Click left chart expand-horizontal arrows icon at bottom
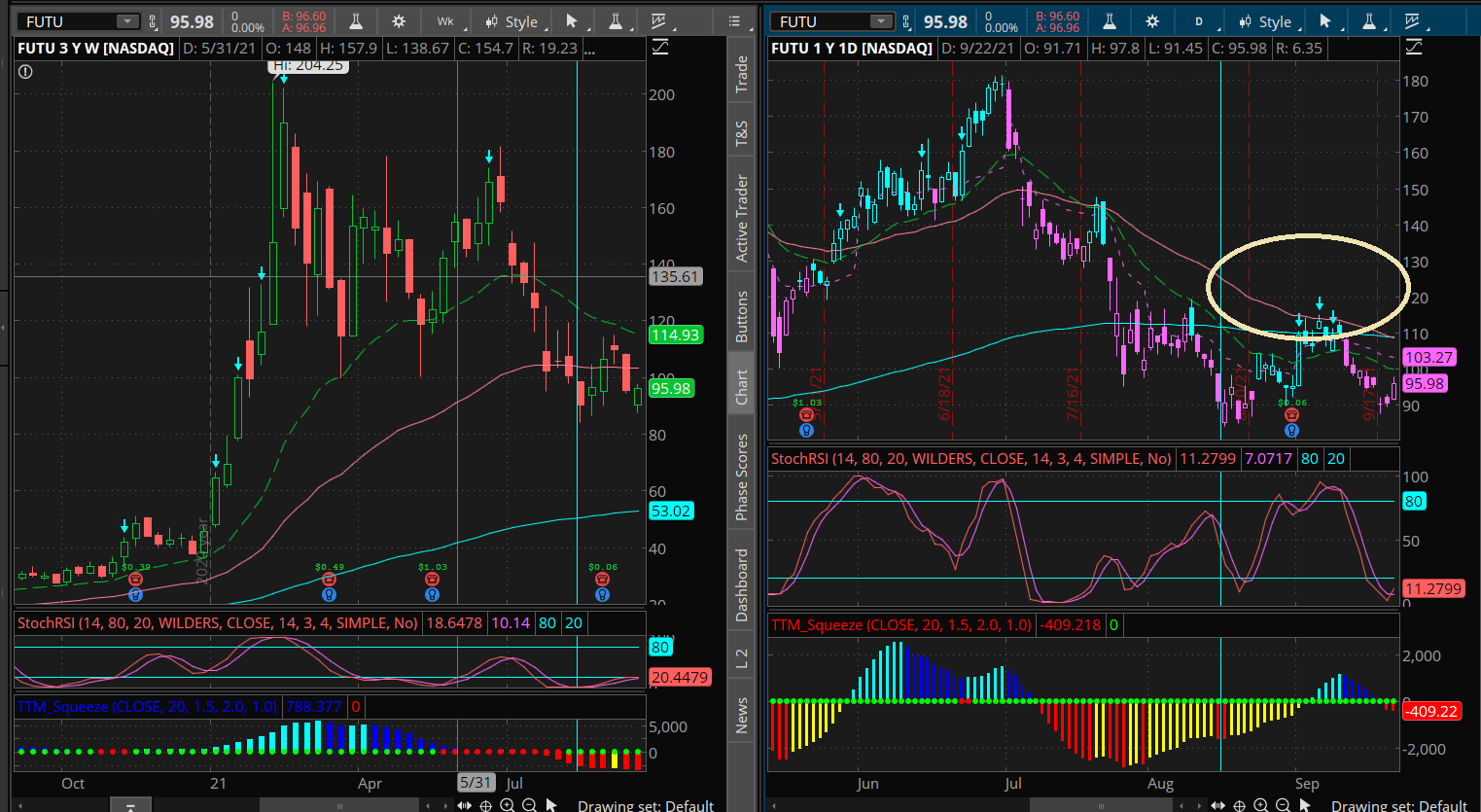Image resolution: width=1481 pixels, height=812 pixels. 465,805
